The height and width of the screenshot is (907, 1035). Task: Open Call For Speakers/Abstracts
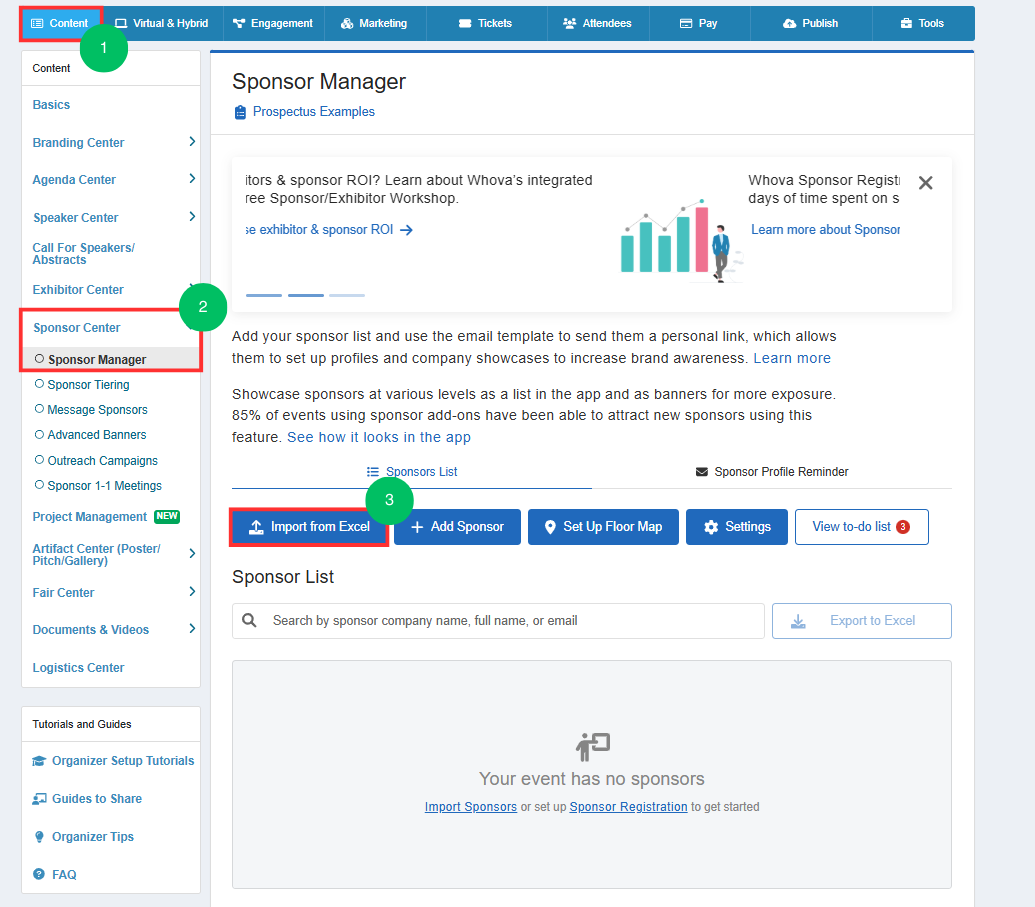coord(84,253)
